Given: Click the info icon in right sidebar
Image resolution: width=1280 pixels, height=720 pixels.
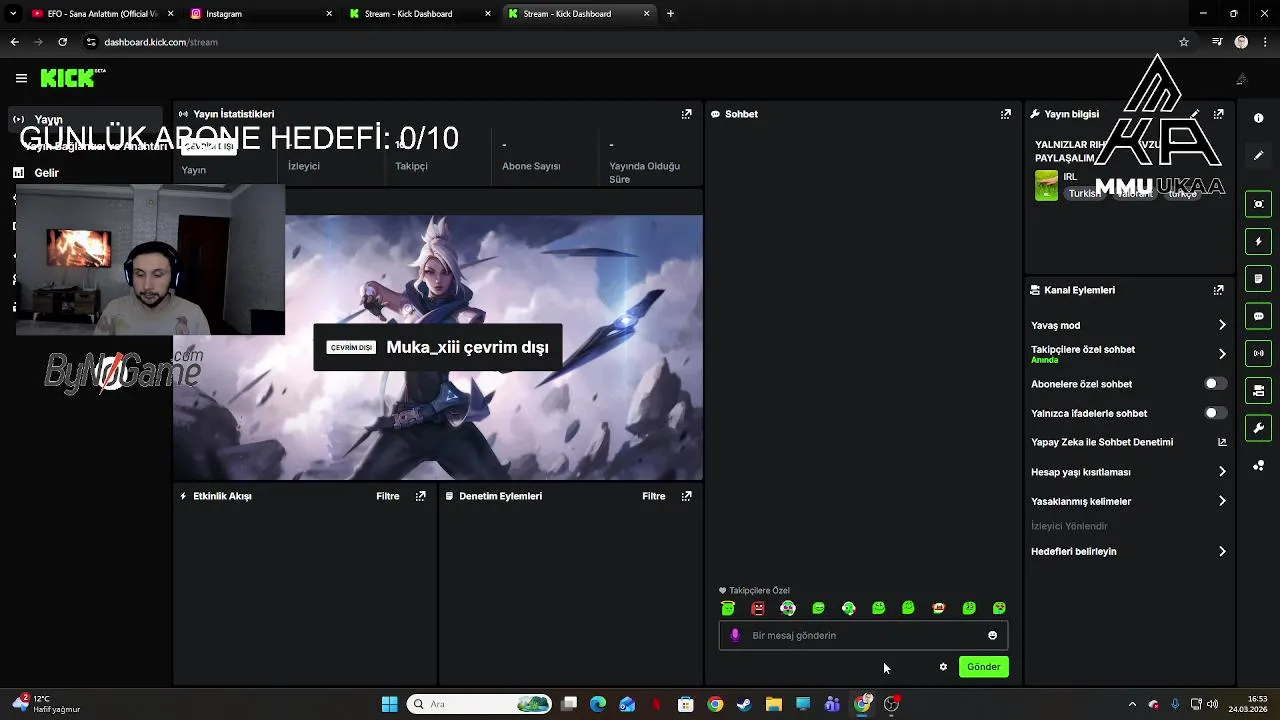Looking at the screenshot, I should (x=1258, y=118).
